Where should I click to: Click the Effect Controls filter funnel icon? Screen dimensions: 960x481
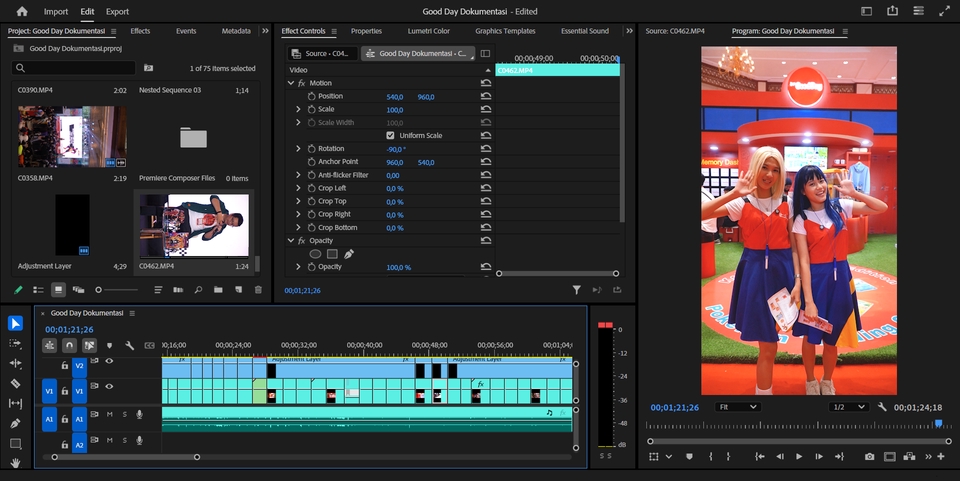pyautogui.click(x=577, y=289)
